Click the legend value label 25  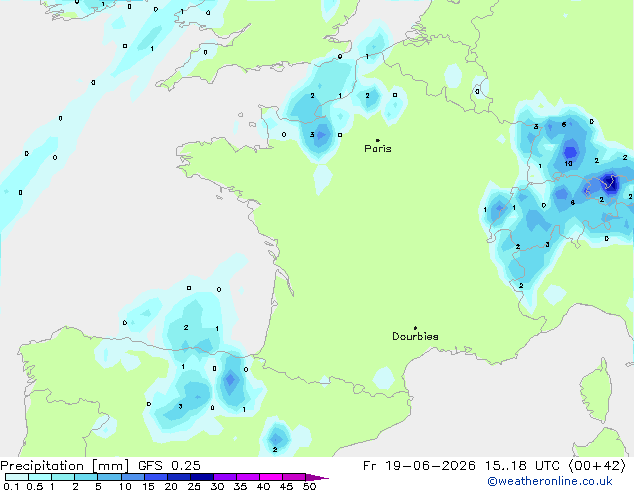pyautogui.click(x=194, y=486)
